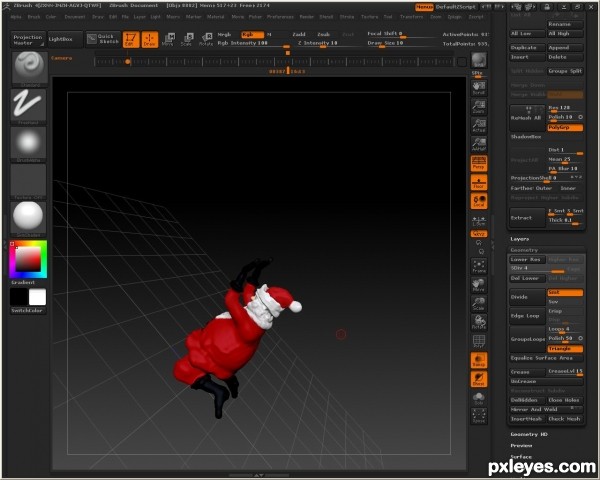This screenshot has width=600, height=480.
Task: Expand the Preview subpalette
Action: click(521, 446)
